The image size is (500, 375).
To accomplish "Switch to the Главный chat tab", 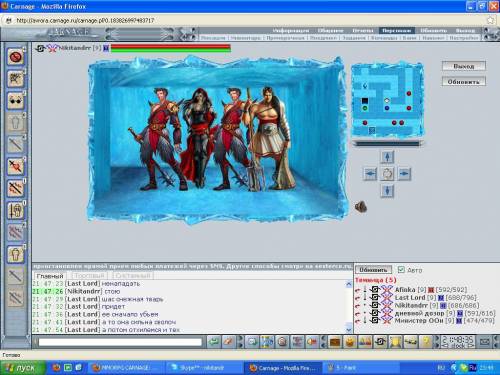I will (x=50, y=276).
